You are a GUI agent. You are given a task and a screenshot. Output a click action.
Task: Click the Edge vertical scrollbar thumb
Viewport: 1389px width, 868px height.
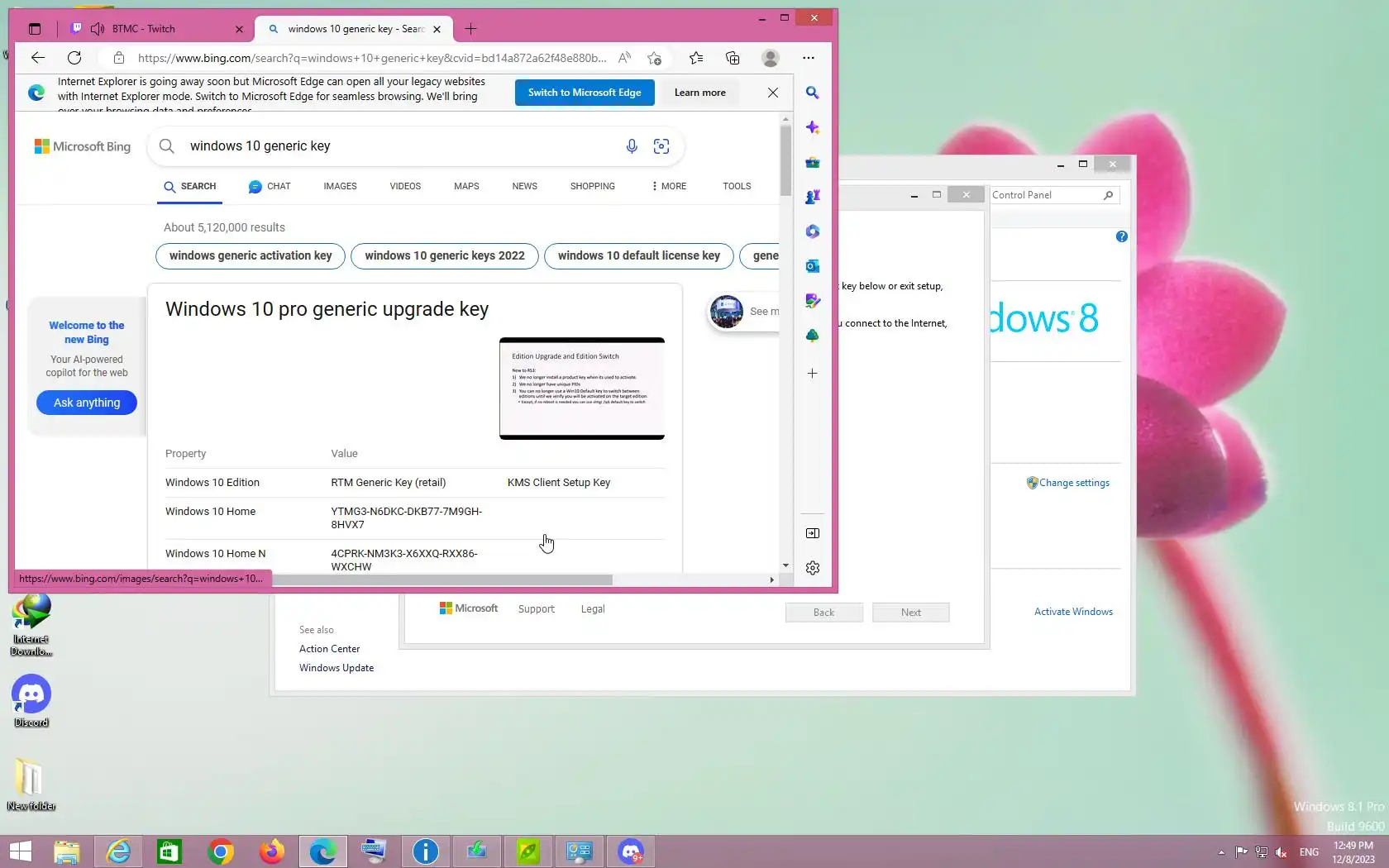pos(785,160)
